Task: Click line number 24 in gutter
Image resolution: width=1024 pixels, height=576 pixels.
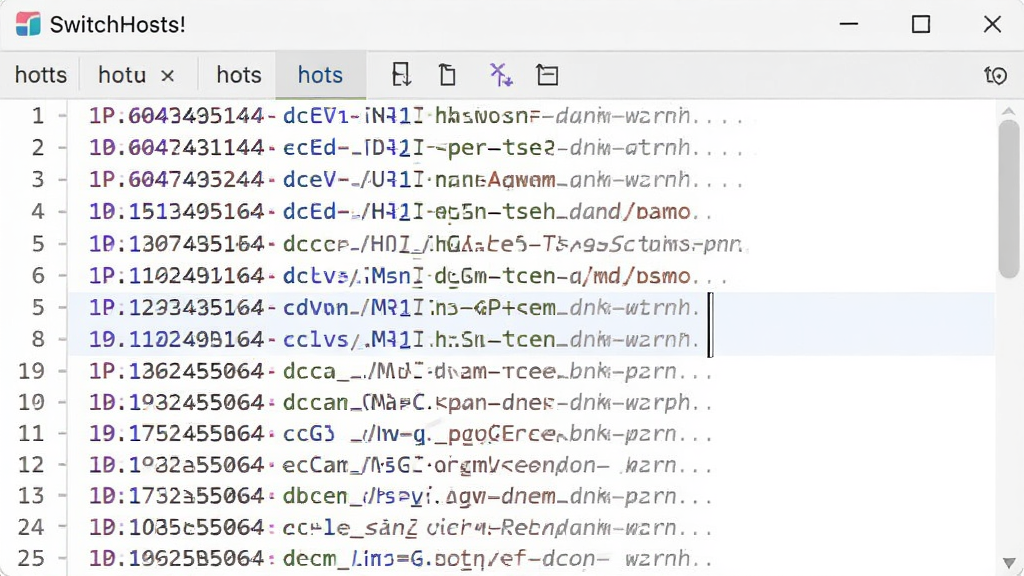Action: 31,527
